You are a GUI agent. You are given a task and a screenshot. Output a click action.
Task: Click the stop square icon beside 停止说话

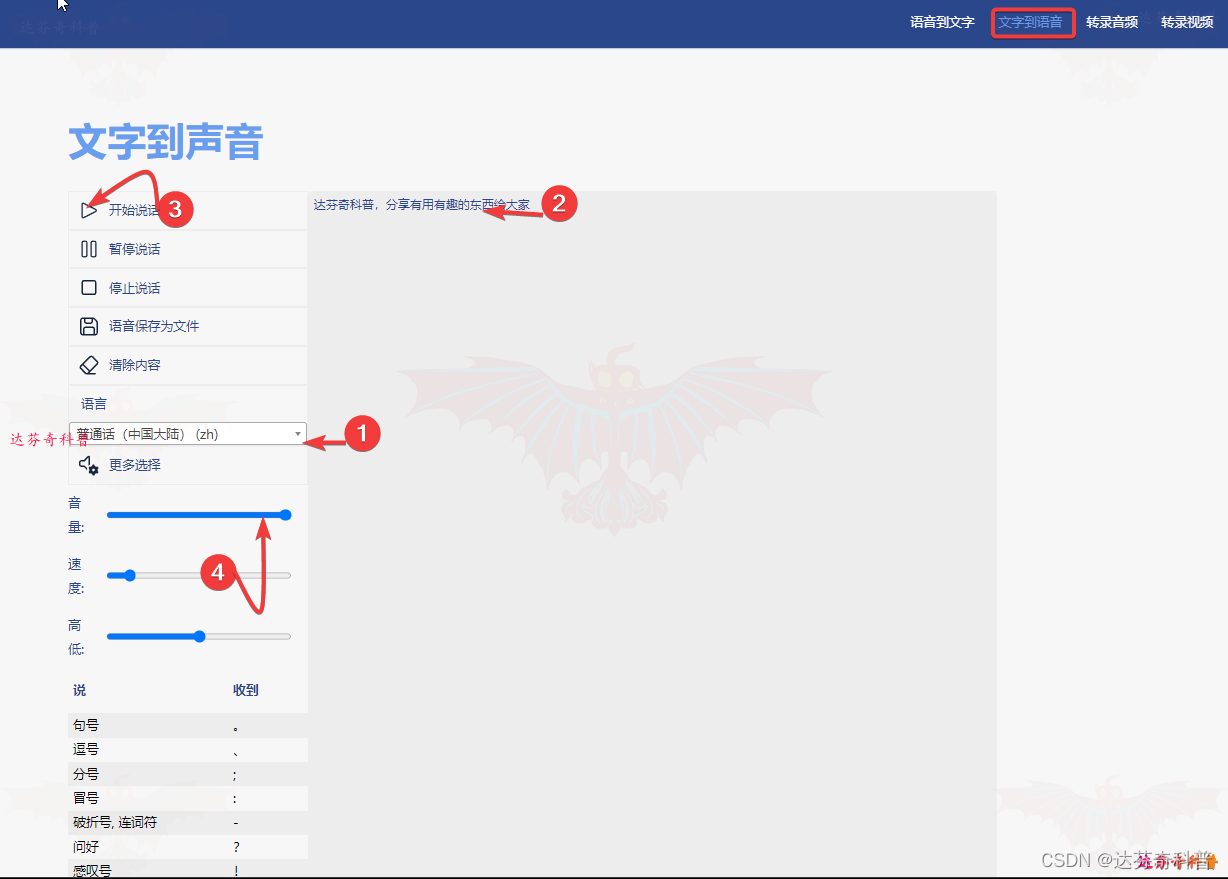89,288
